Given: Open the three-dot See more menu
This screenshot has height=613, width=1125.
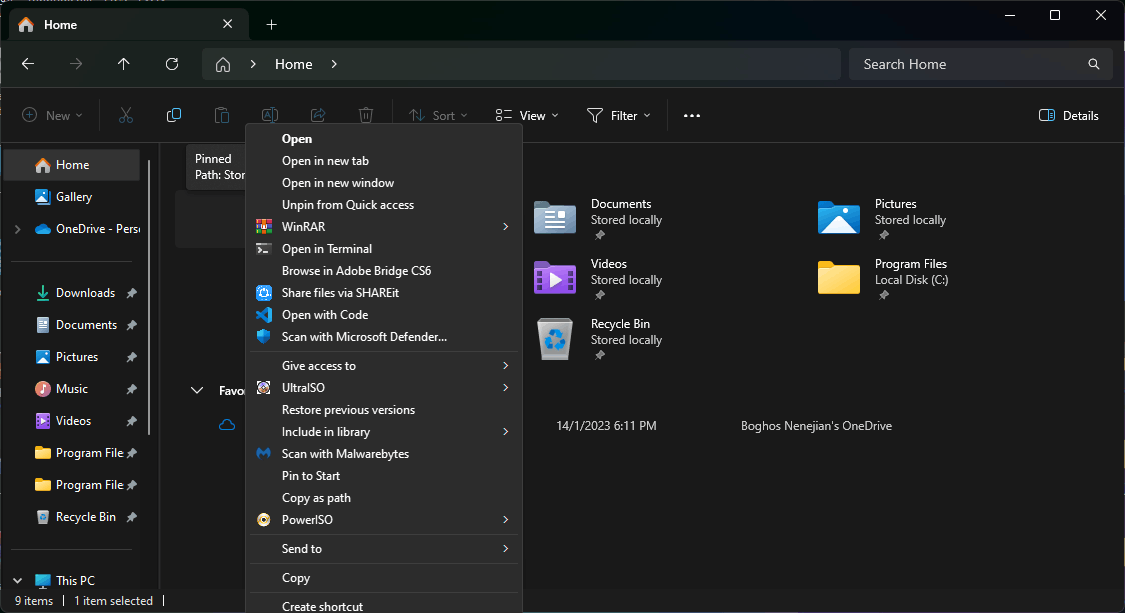Looking at the screenshot, I should click(x=692, y=116).
